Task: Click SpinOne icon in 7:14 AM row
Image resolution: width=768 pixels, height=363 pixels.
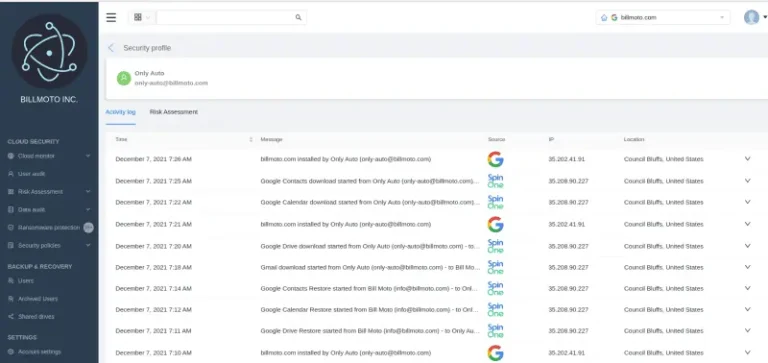Action: [x=495, y=288]
